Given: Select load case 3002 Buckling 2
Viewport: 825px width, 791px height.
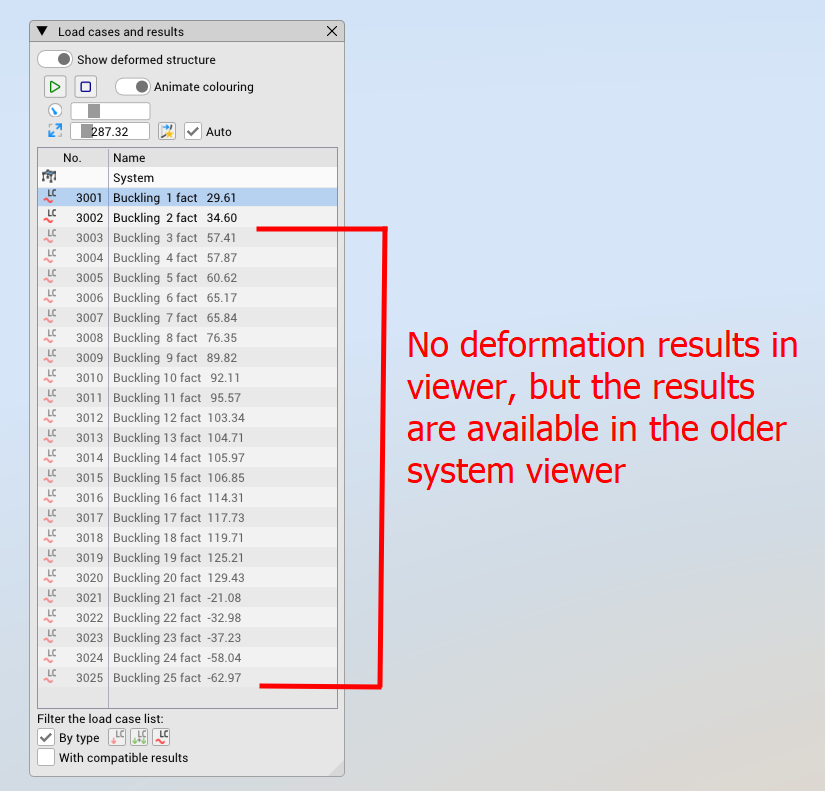Looking at the screenshot, I should (x=174, y=218).
